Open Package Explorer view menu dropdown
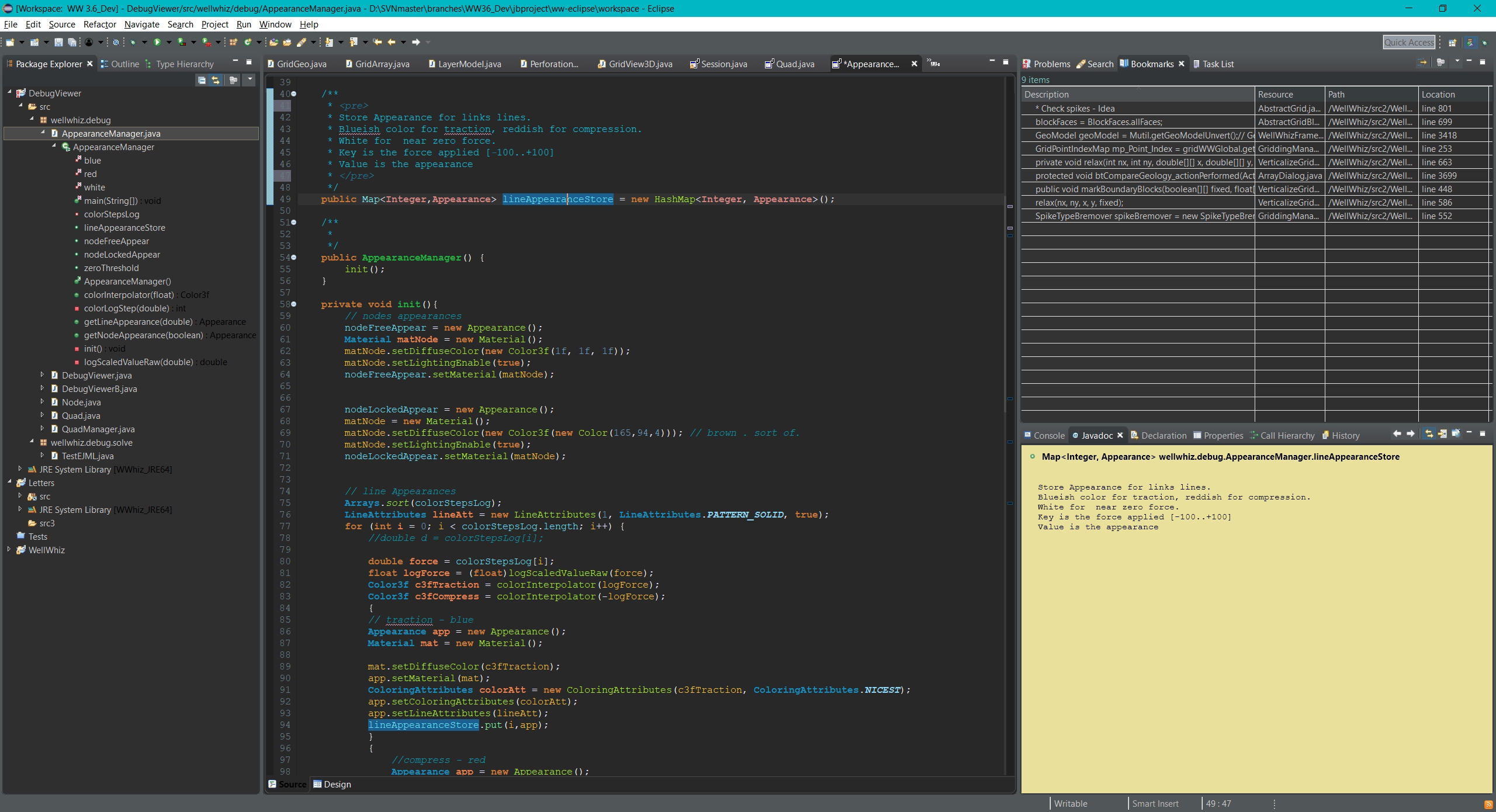Image resolution: width=1496 pixels, height=812 pixels. point(250,79)
